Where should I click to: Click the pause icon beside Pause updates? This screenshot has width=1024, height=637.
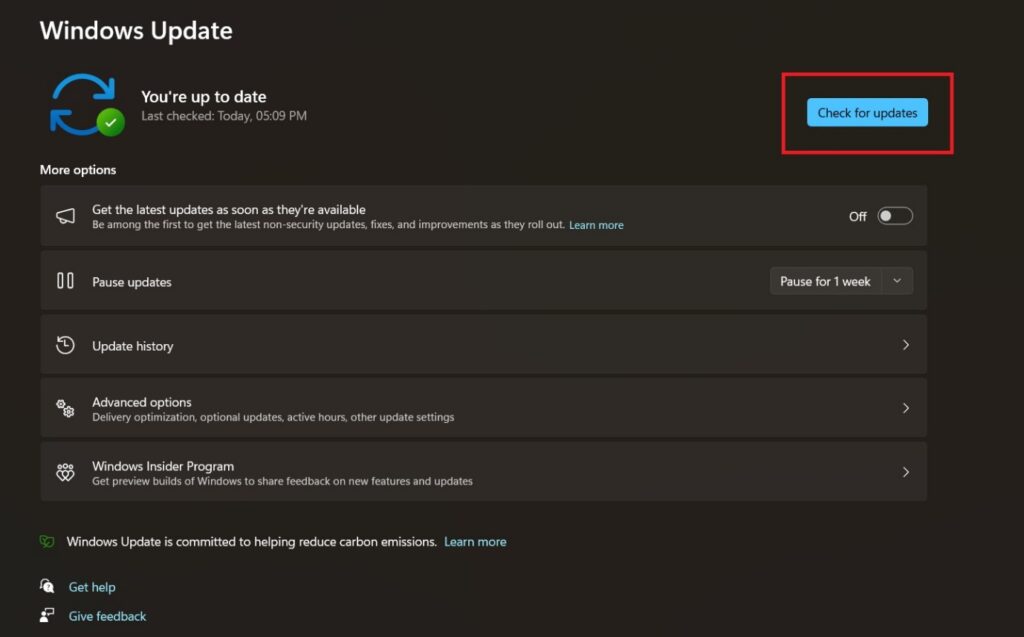(x=65, y=281)
